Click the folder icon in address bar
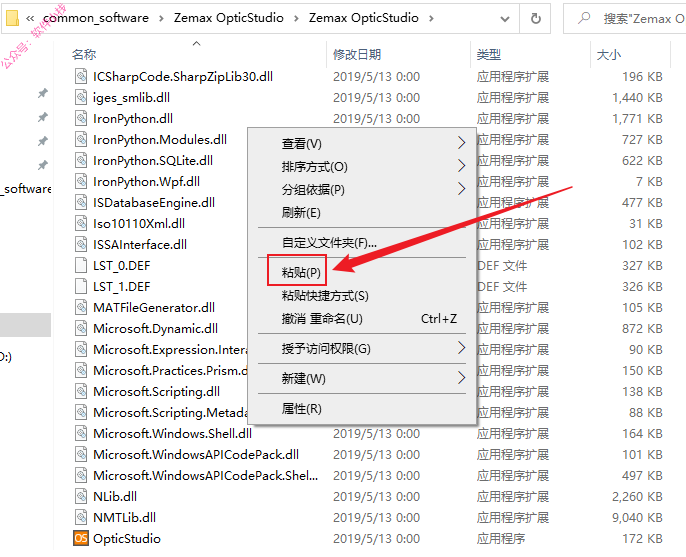Viewport: 686px width, 557px height. coord(12,18)
